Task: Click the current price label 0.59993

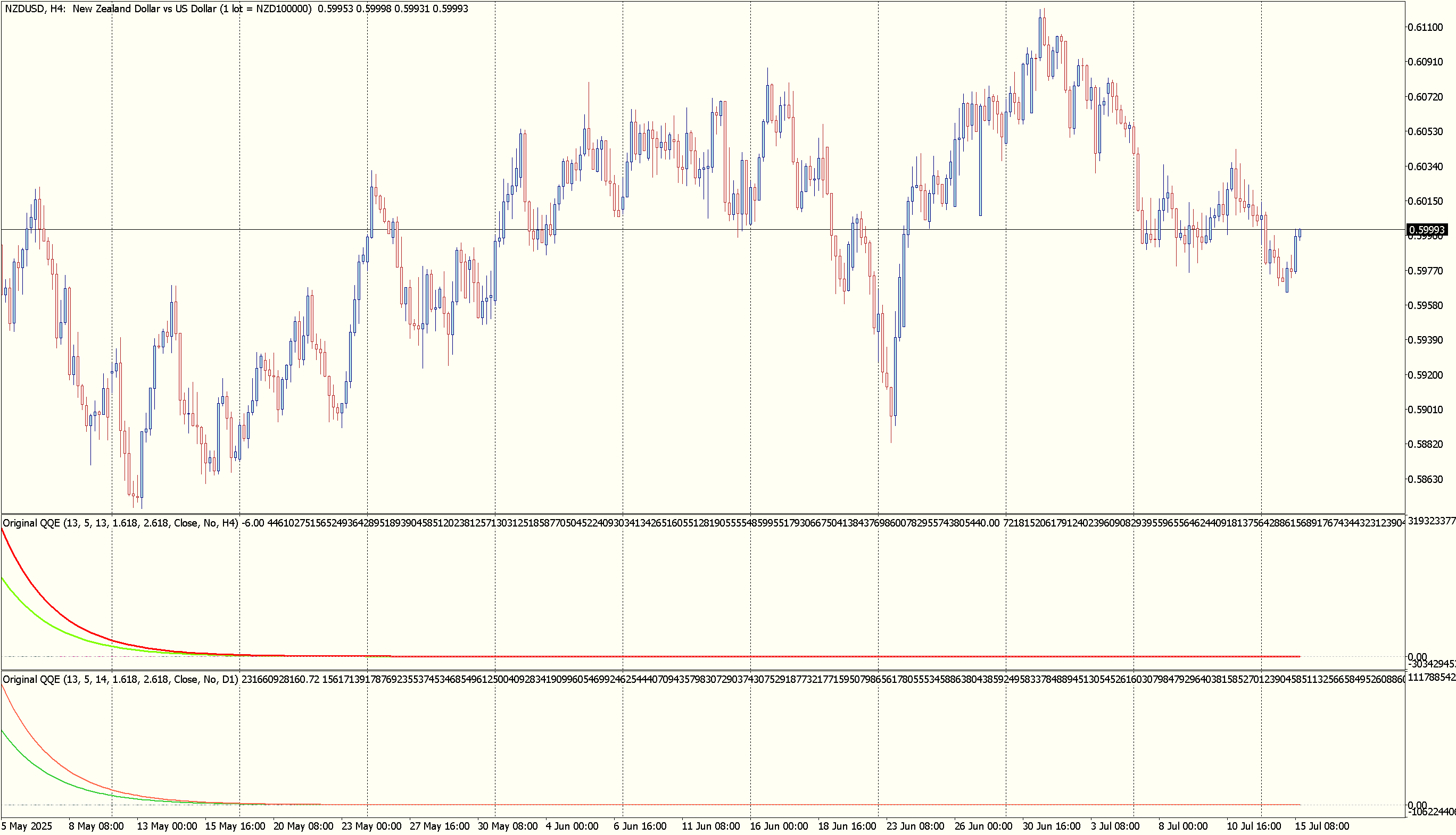Action: (x=1426, y=230)
